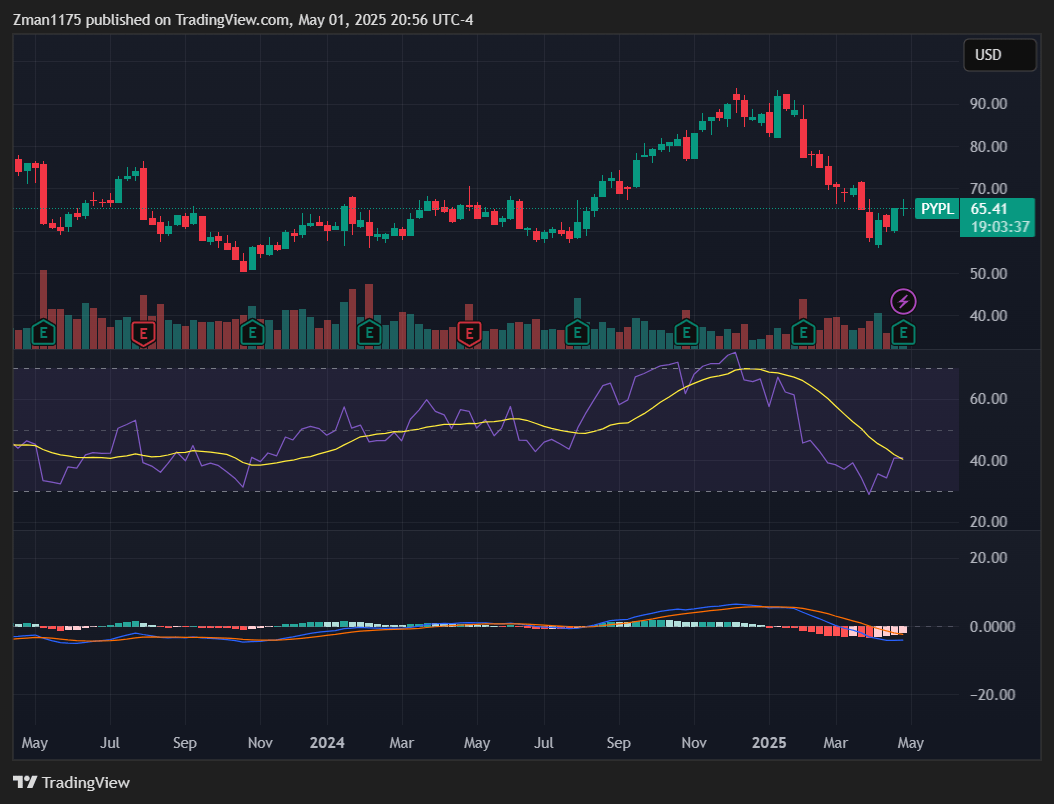Open the earnings badge near August 2024
Viewport: 1054px width, 804px height.
click(x=576, y=333)
